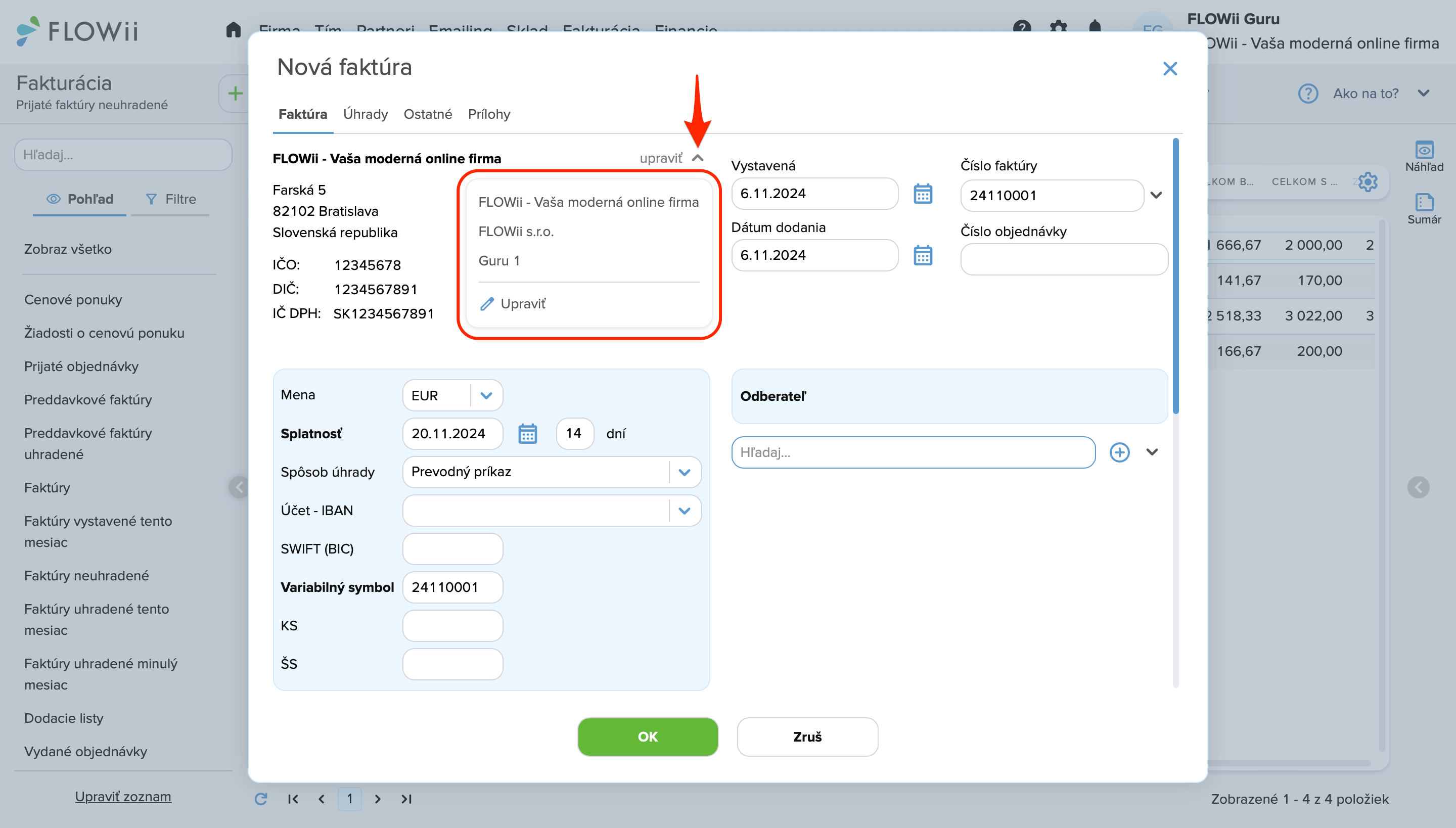Close the Nová faktúra dialog
The image size is (1456, 828).
[x=1169, y=69]
